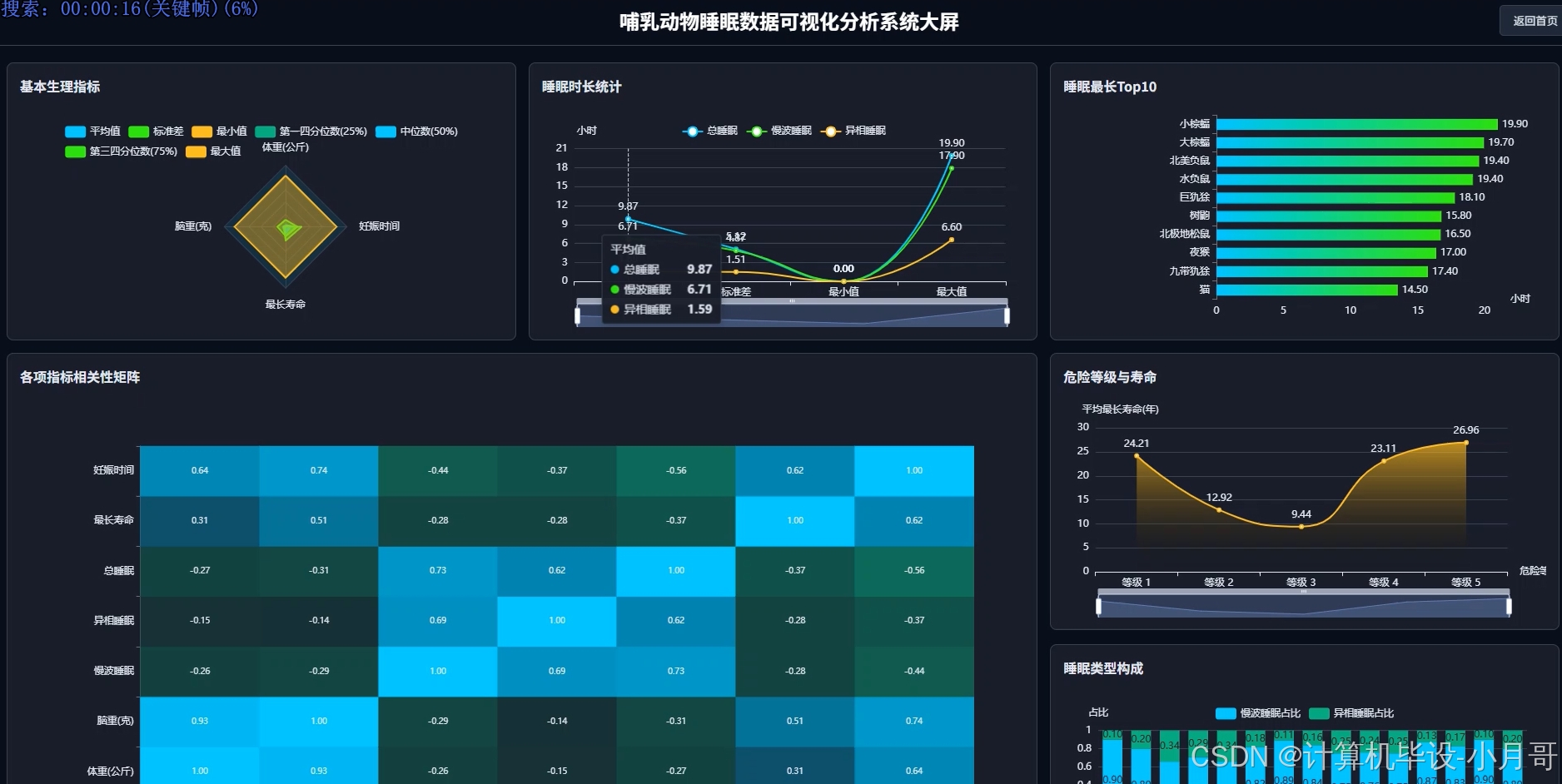
Task: Click the 0.73 cell in 总睡眠 row
Action: pos(438,571)
